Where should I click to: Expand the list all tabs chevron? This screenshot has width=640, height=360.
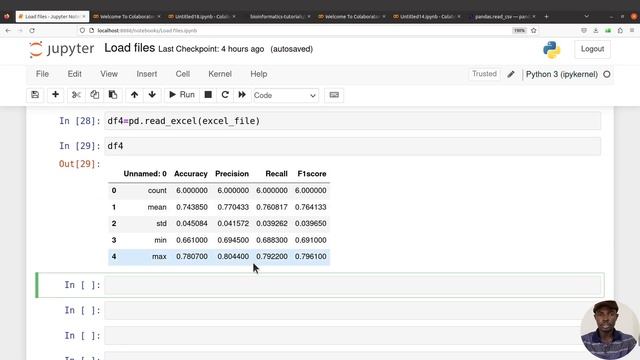coord(586,16)
